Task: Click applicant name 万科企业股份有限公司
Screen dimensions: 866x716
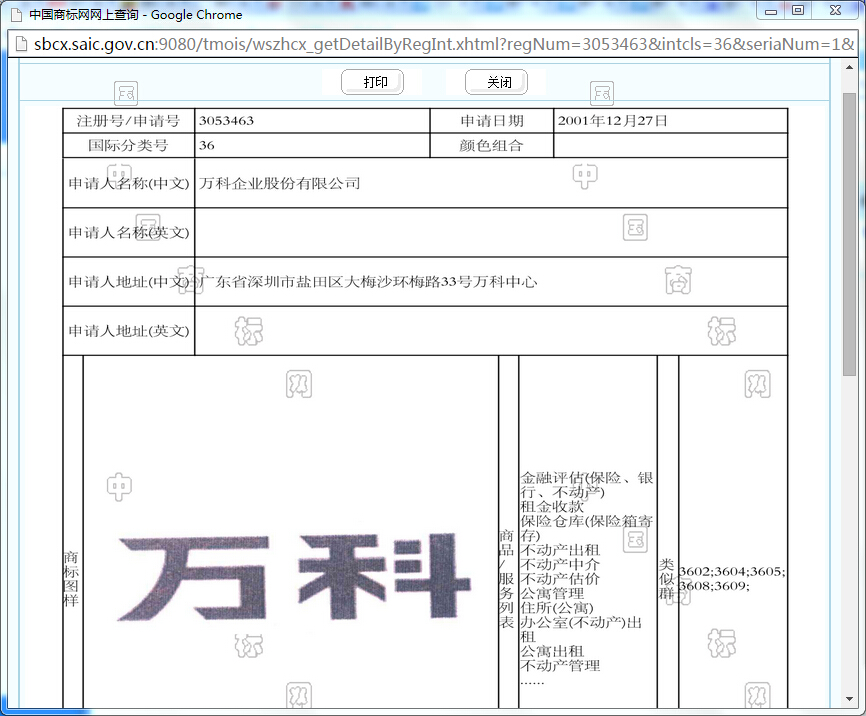Action: point(279,183)
